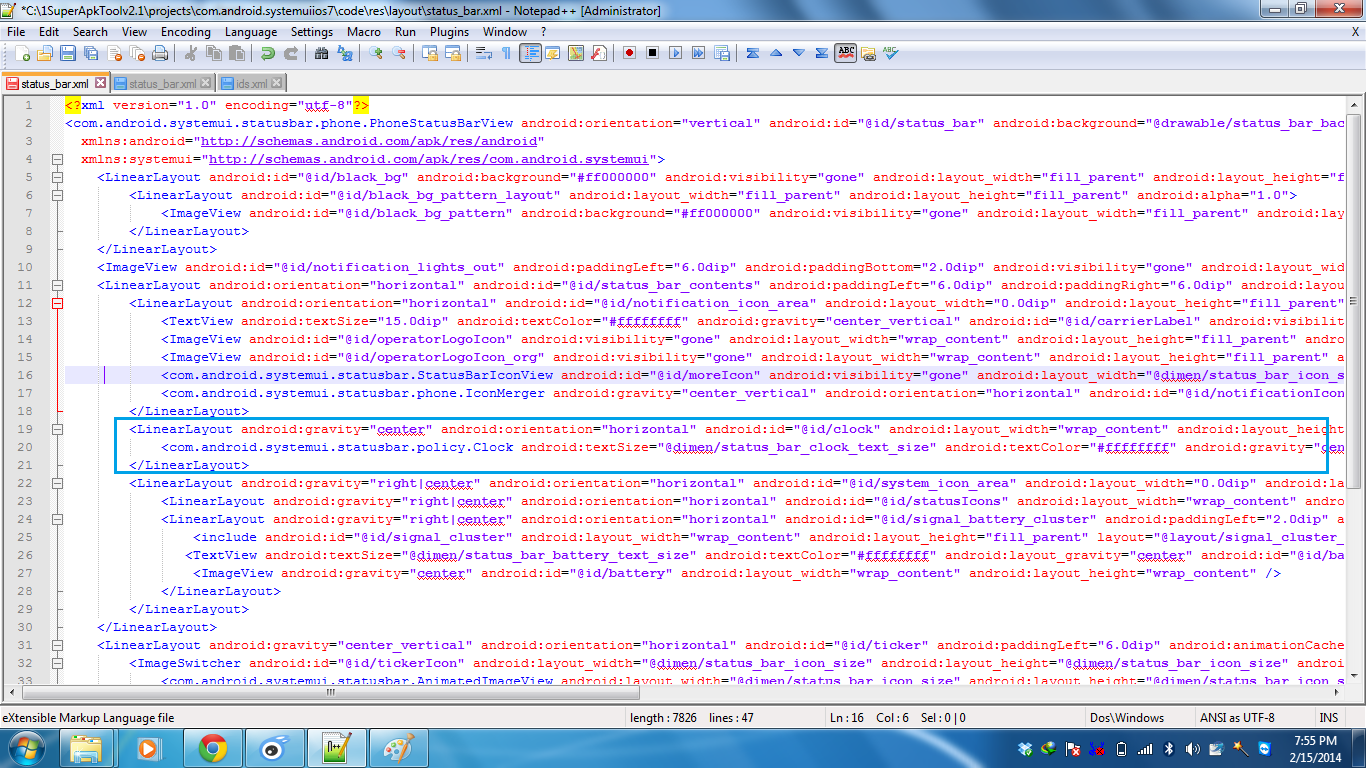Viewport: 1366px width, 768px height.
Task: Click the green Undo arrow icon
Action: pos(267,53)
